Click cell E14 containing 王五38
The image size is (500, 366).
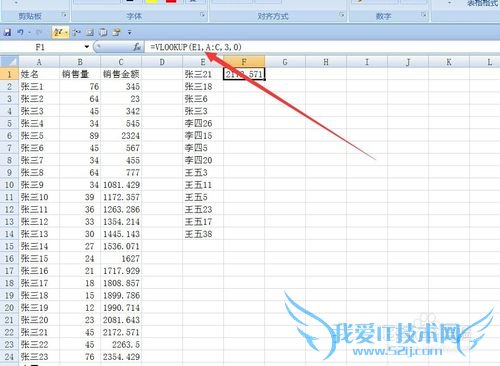[203, 234]
